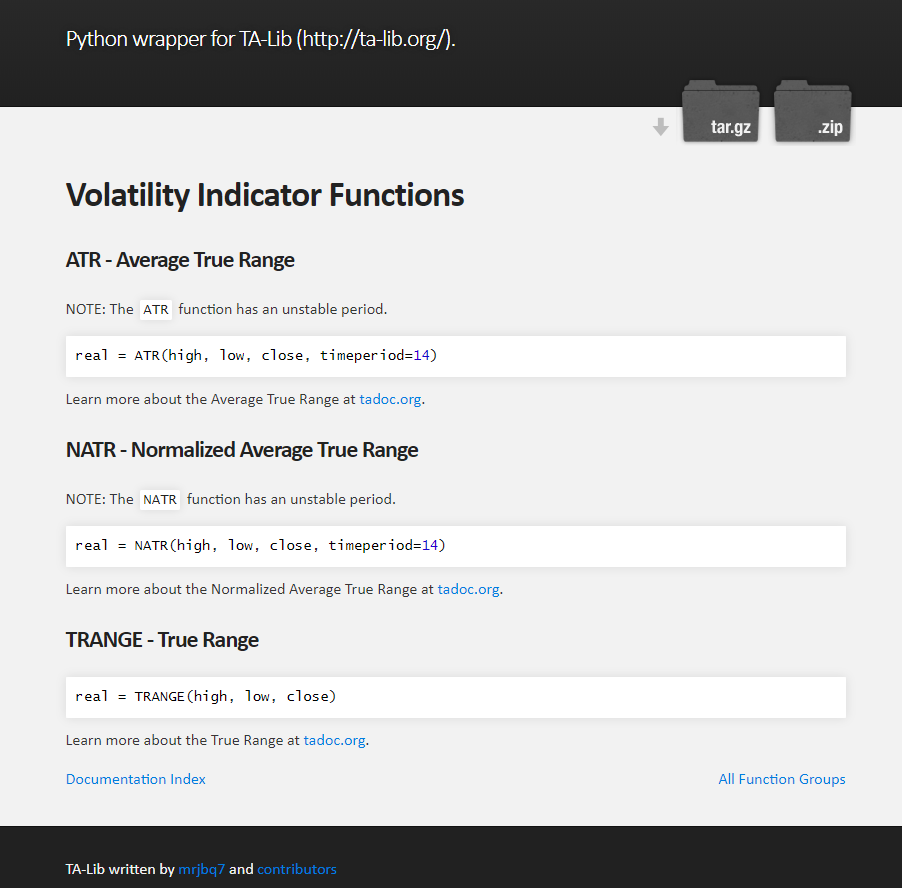902x888 pixels.
Task: Click the TRANGE code example block
Action: [456, 697]
